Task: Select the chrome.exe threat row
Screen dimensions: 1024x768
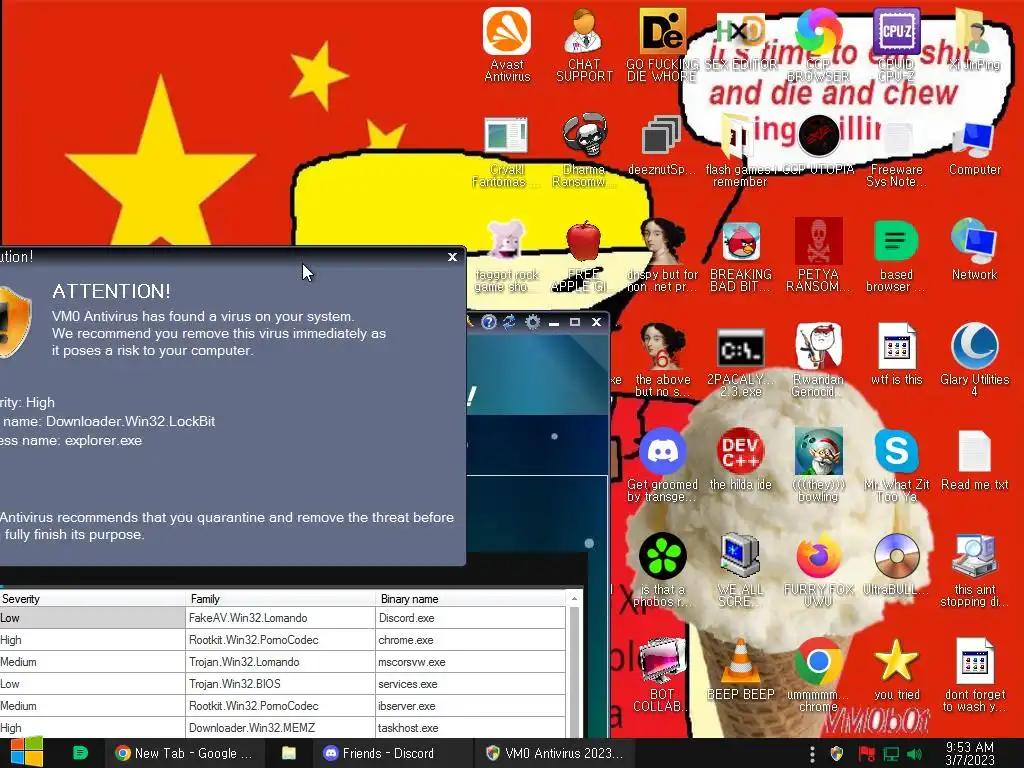Action: (x=283, y=640)
